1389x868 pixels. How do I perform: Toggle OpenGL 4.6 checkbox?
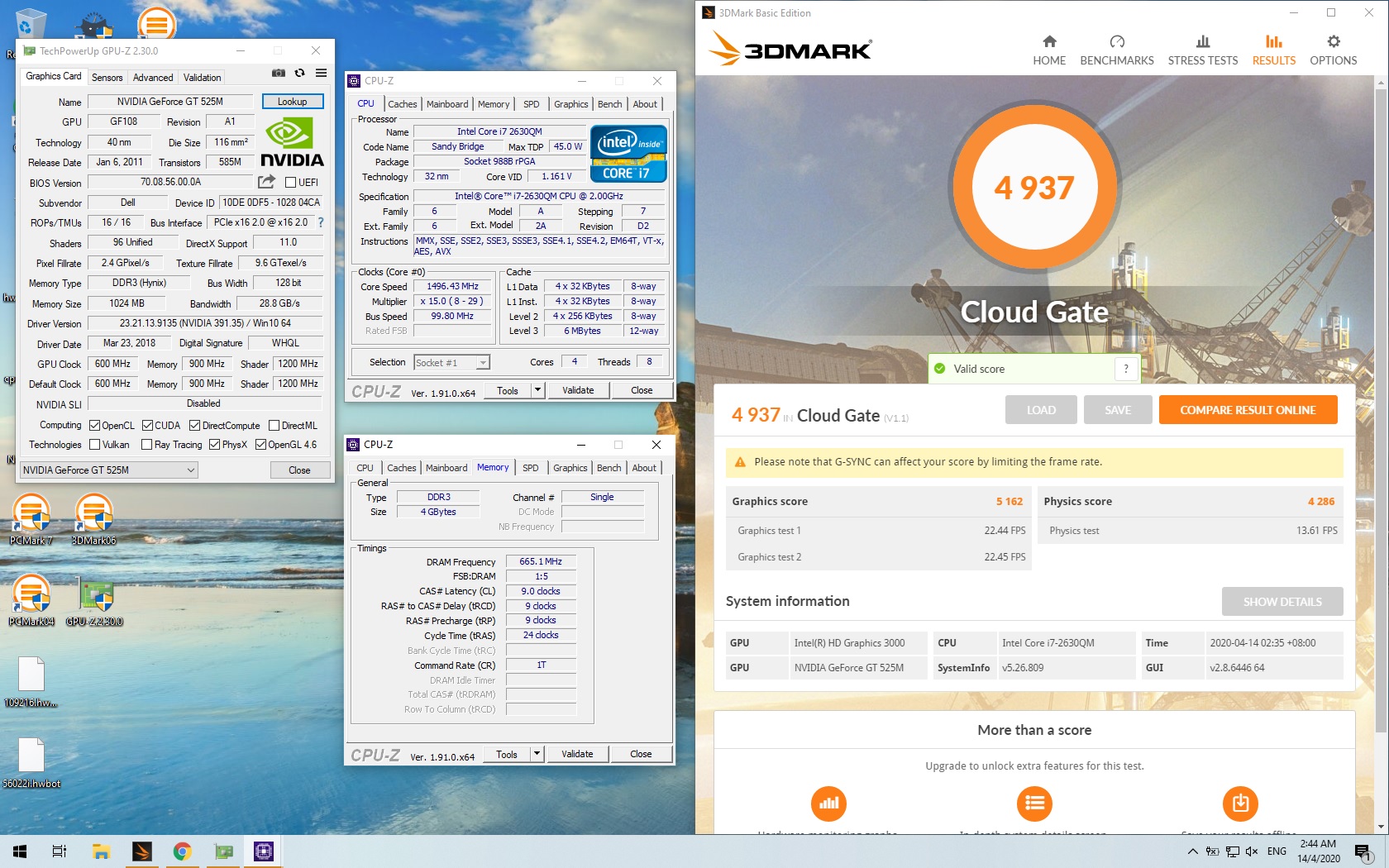(260, 445)
